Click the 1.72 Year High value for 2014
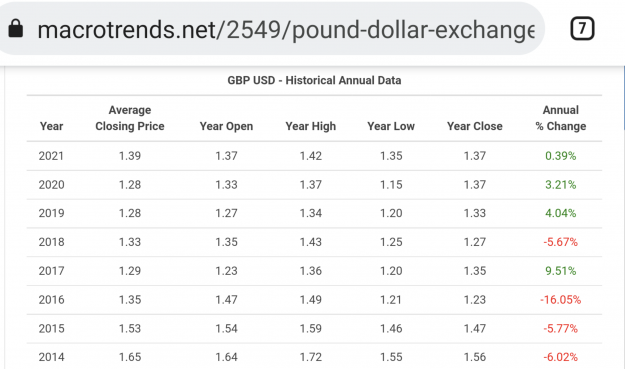The image size is (625, 369). [x=311, y=357]
